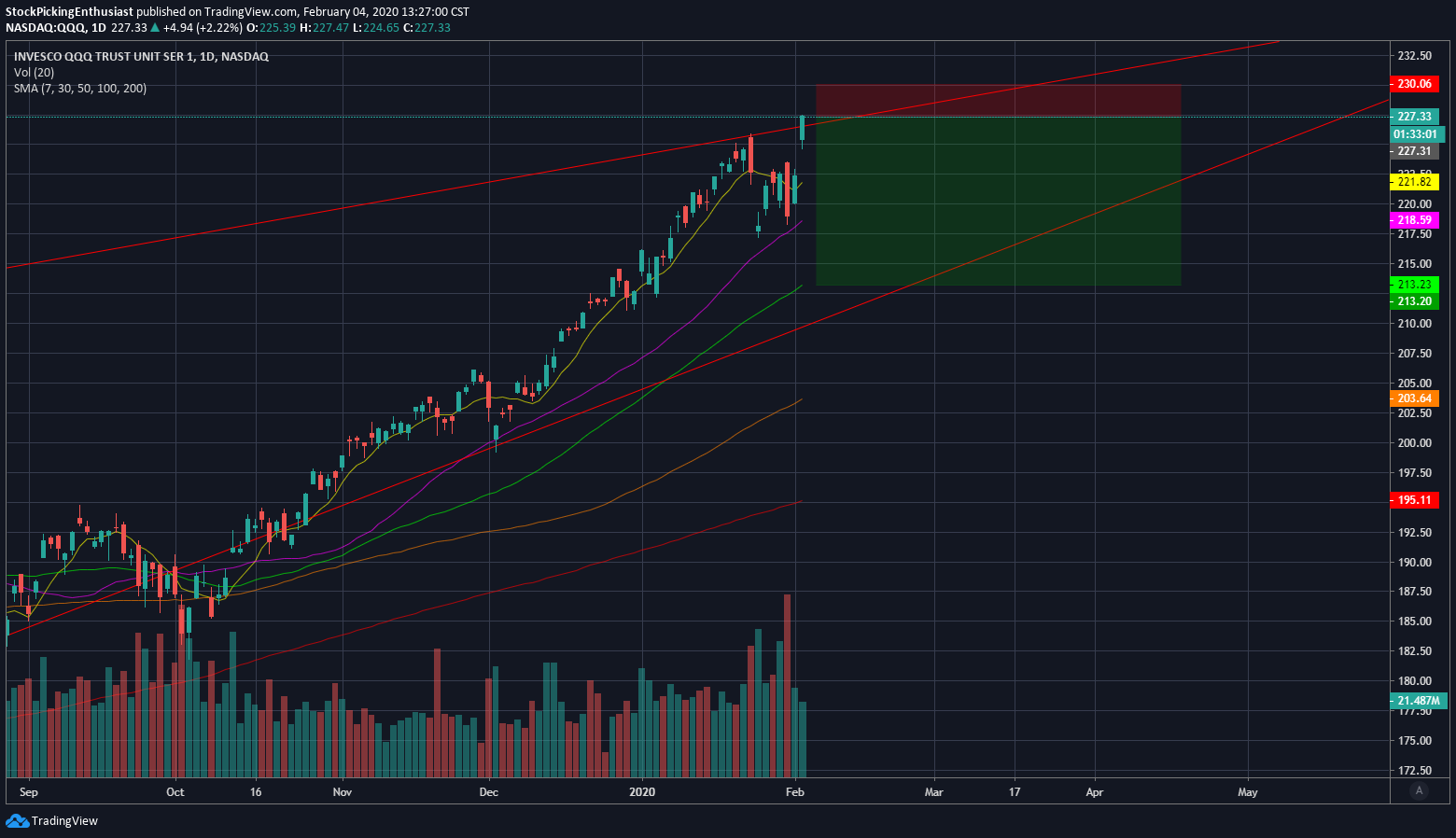Click the Apr date label on the time axis

1095,792
